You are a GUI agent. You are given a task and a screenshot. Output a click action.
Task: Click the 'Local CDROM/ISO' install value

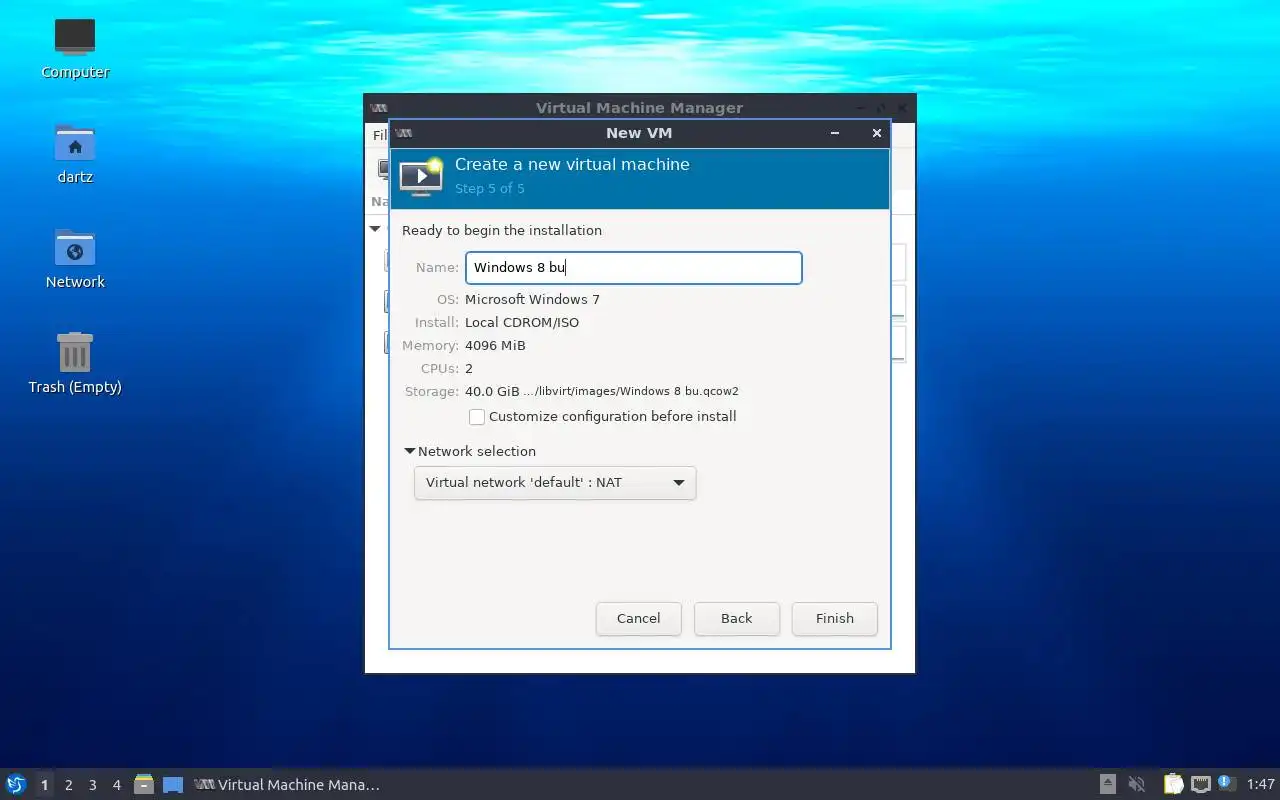[x=522, y=322]
